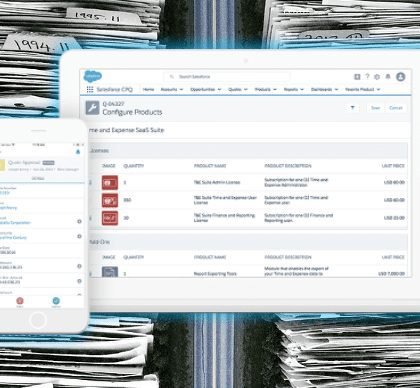Click the Save button
The width and height of the screenshot is (420, 388).
[375, 108]
